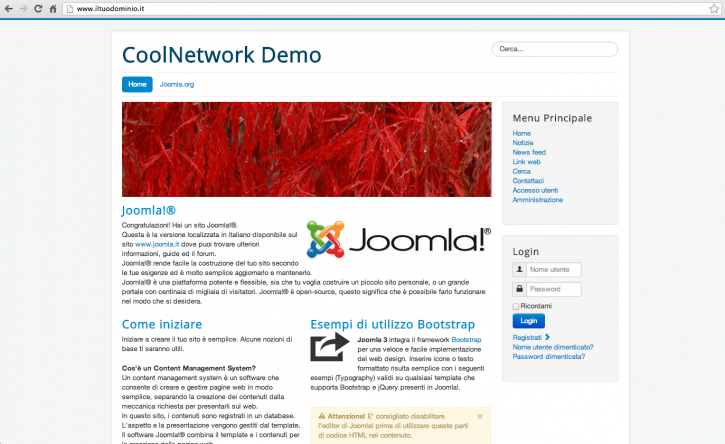Select Contattaci in Menu Principale
The width and height of the screenshot is (725, 444).
[528, 180]
